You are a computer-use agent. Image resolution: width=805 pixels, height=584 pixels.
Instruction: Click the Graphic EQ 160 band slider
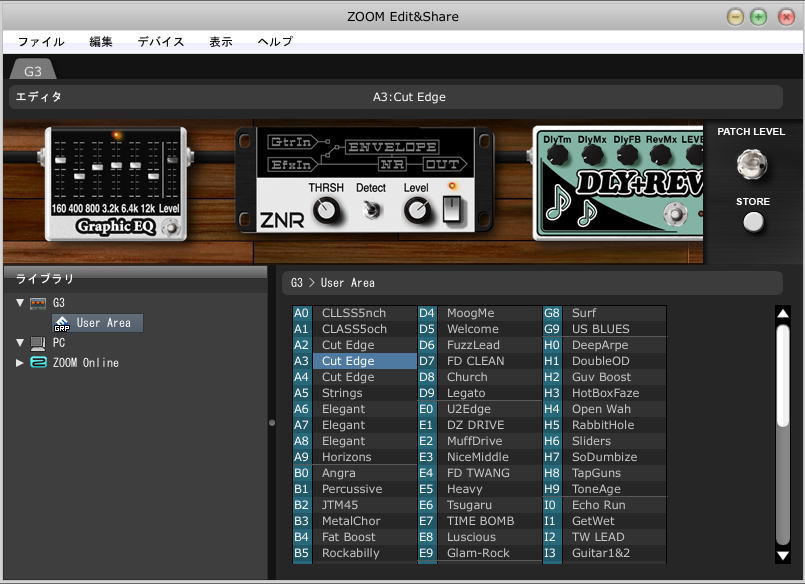60,160
